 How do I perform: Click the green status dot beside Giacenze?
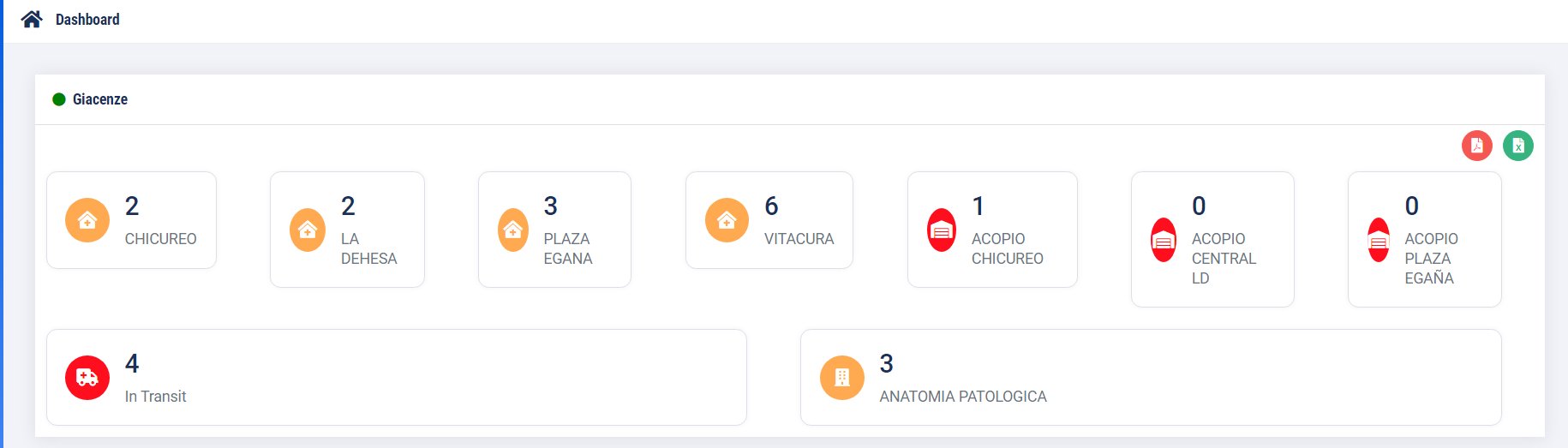pos(59,99)
